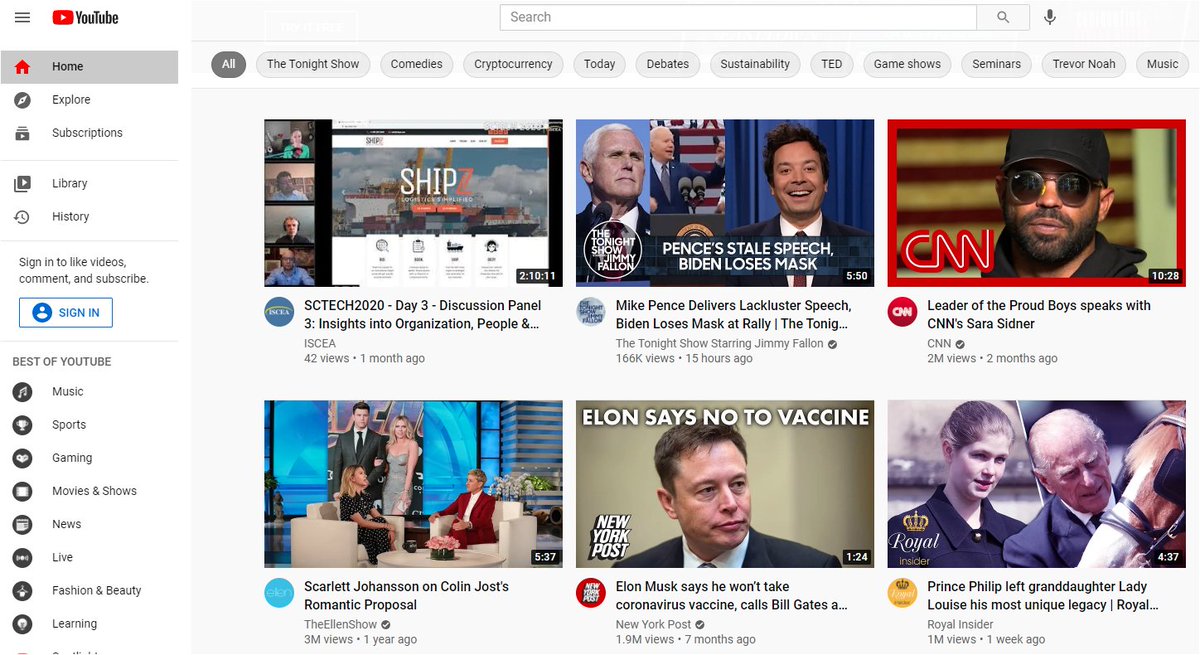Click the search magnifier button
This screenshot has width=1200, height=655.
point(1003,17)
